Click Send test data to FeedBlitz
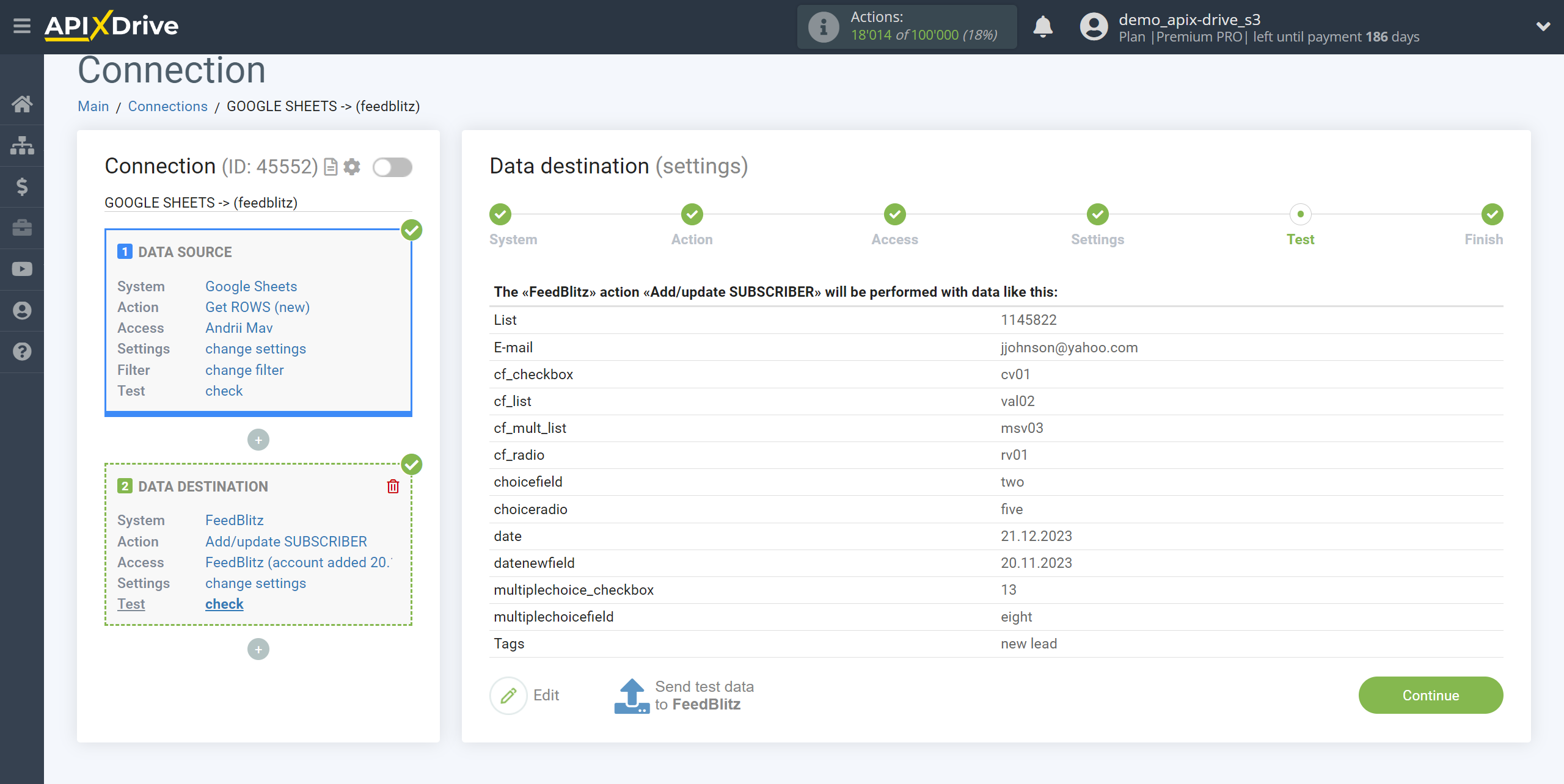The width and height of the screenshot is (1564, 784). (704, 695)
